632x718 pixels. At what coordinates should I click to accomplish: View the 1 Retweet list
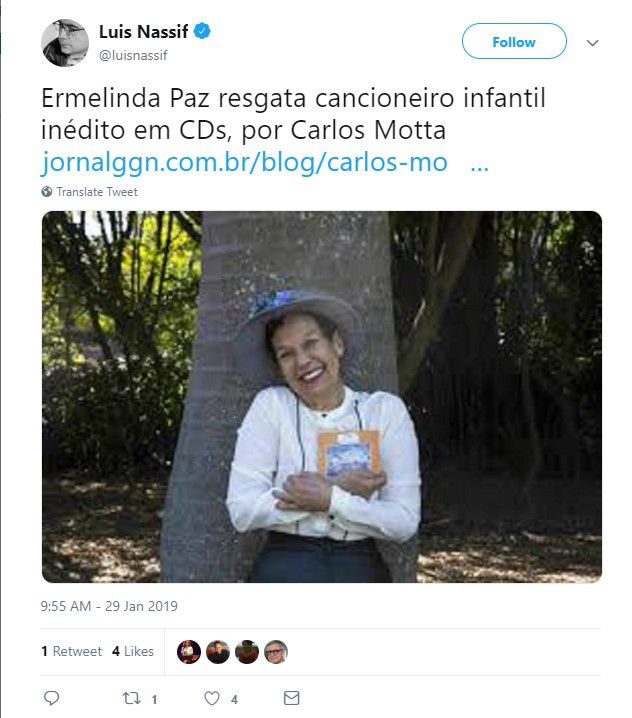(x=71, y=651)
